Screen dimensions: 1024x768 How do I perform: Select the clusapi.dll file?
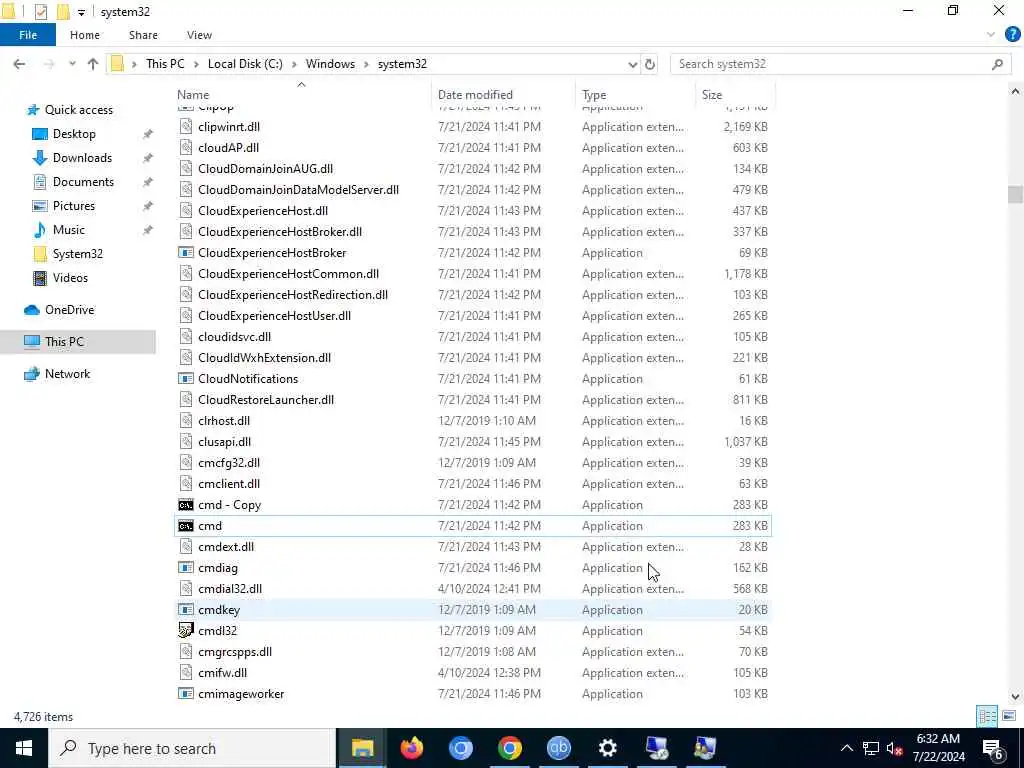(474, 442)
